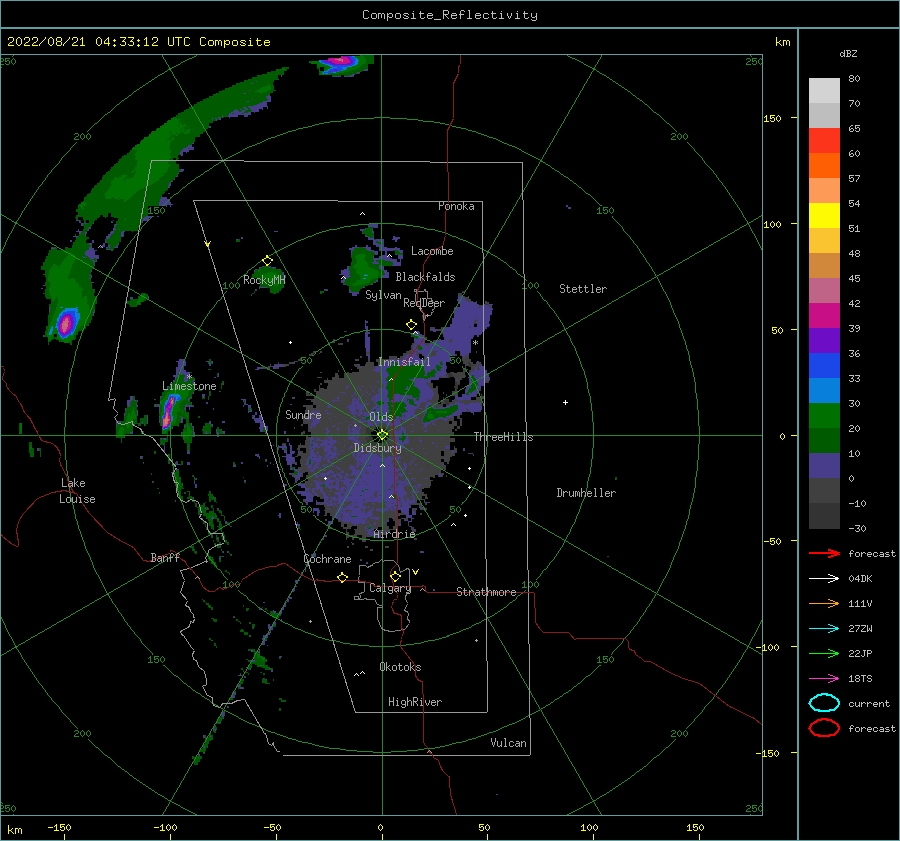This screenshot has height=841, width=900.
Task: Select the blue 33-36 dBZ swatch
Action: (824, 366)
